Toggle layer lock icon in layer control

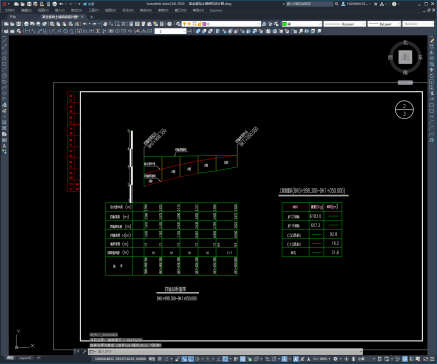click(199, 24)
